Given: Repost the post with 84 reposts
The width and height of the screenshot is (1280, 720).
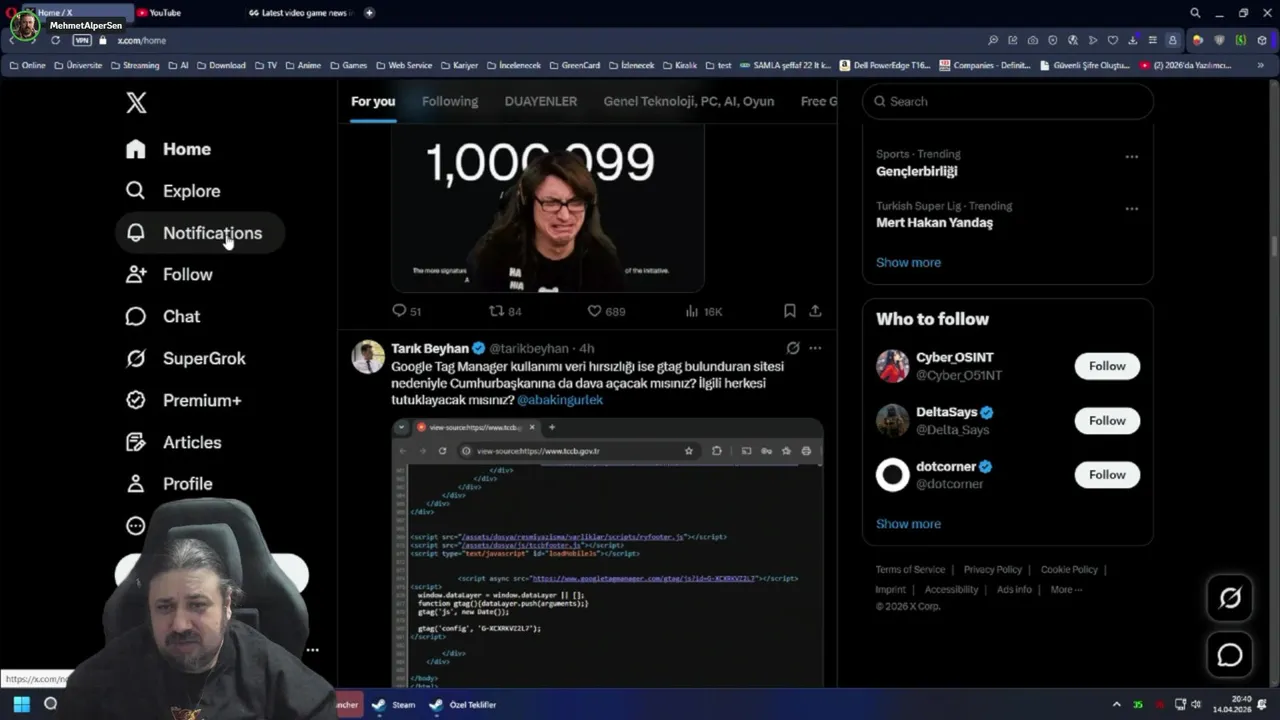Looking at the screenshot, I should pyautogui.click(x=505, y=311).
